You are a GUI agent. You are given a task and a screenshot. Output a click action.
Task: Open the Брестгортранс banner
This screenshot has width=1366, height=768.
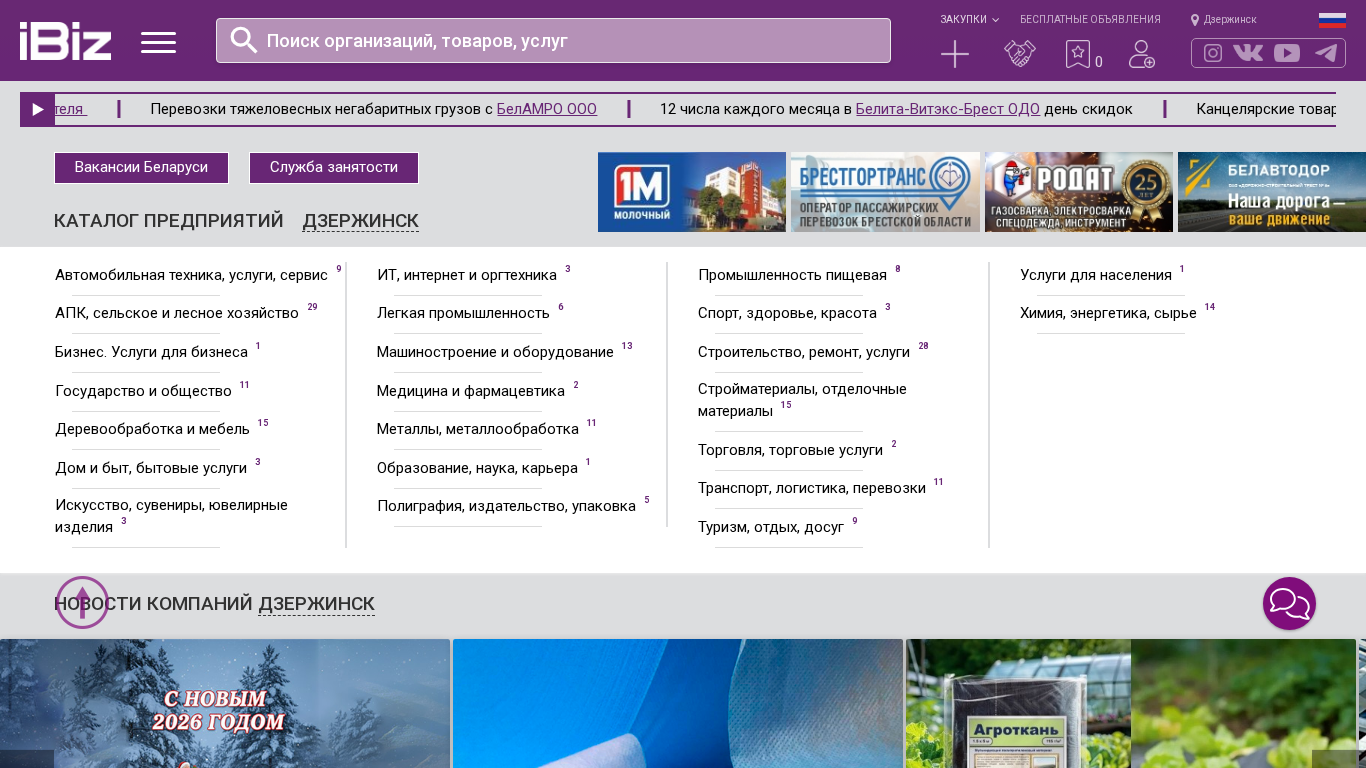pos(885,192)
